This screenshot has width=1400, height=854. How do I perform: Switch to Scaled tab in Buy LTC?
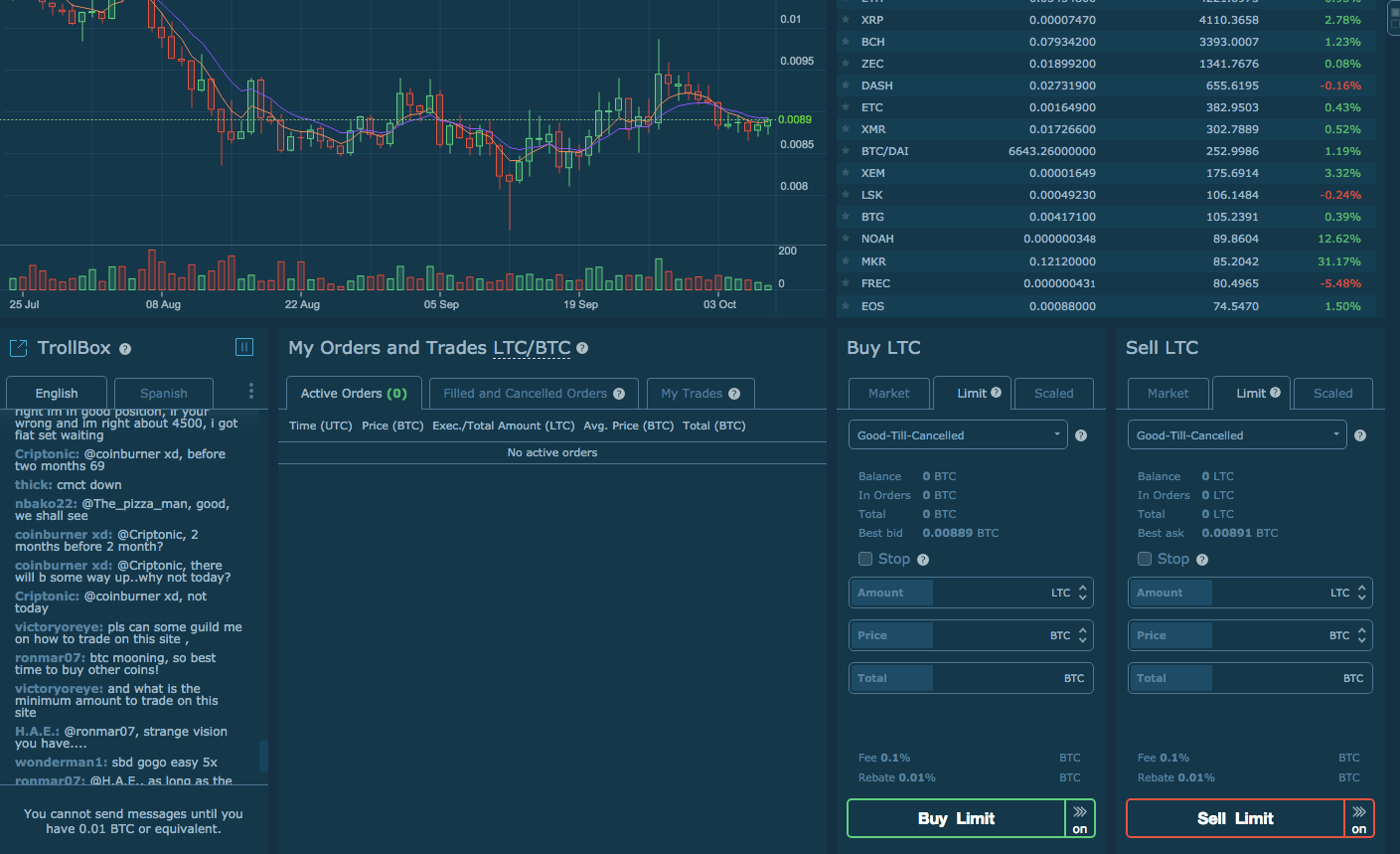pyautogui.click(x=1054, y=393)
